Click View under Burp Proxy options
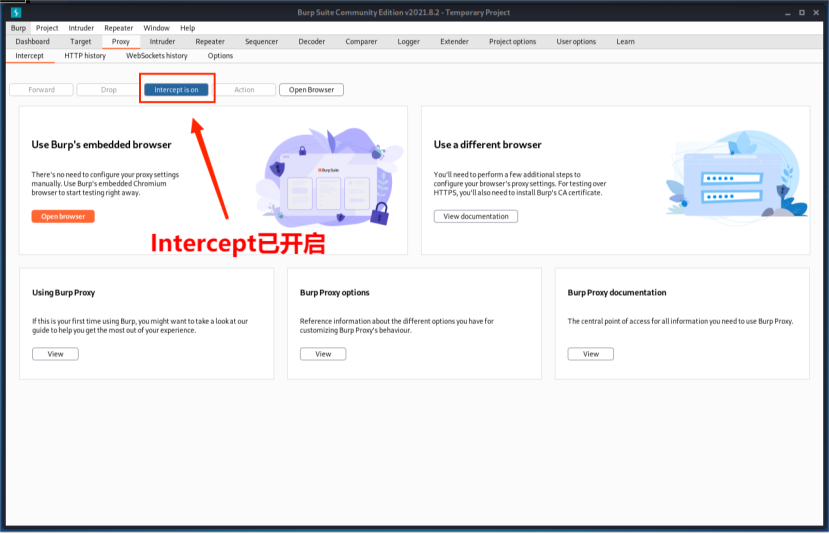 [323, 354]
